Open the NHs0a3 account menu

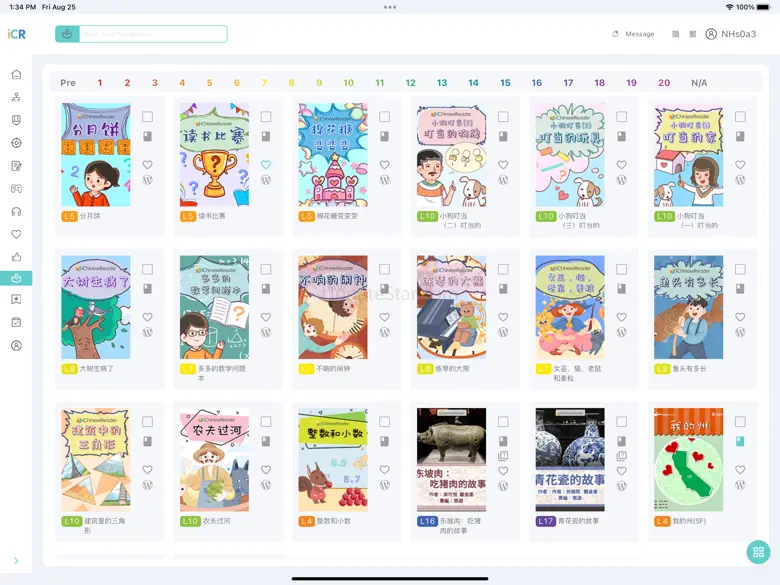coord(731,34)
